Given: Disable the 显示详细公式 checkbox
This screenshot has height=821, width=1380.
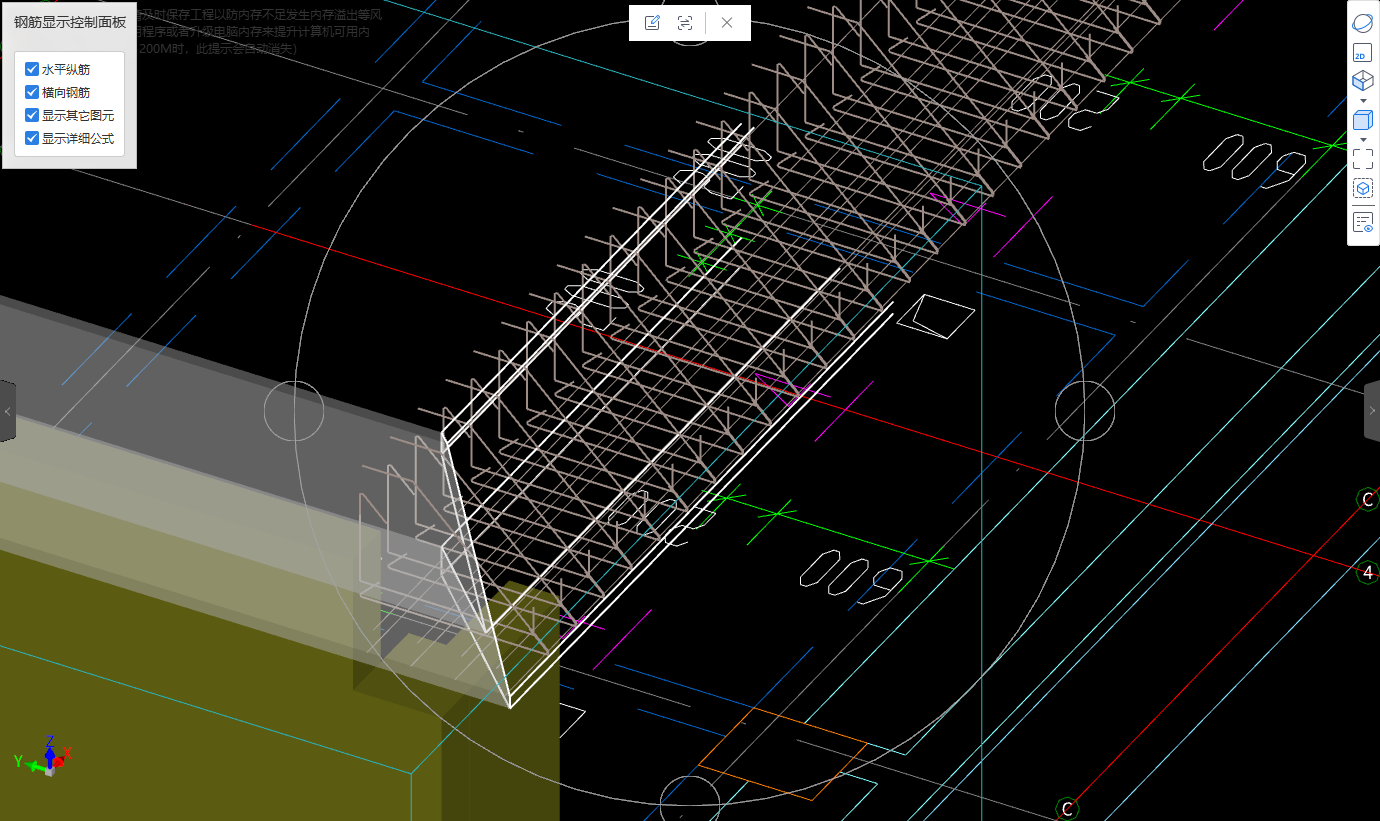Looking at the screenshot, I should pyautogui.click(x=32, y=138).
